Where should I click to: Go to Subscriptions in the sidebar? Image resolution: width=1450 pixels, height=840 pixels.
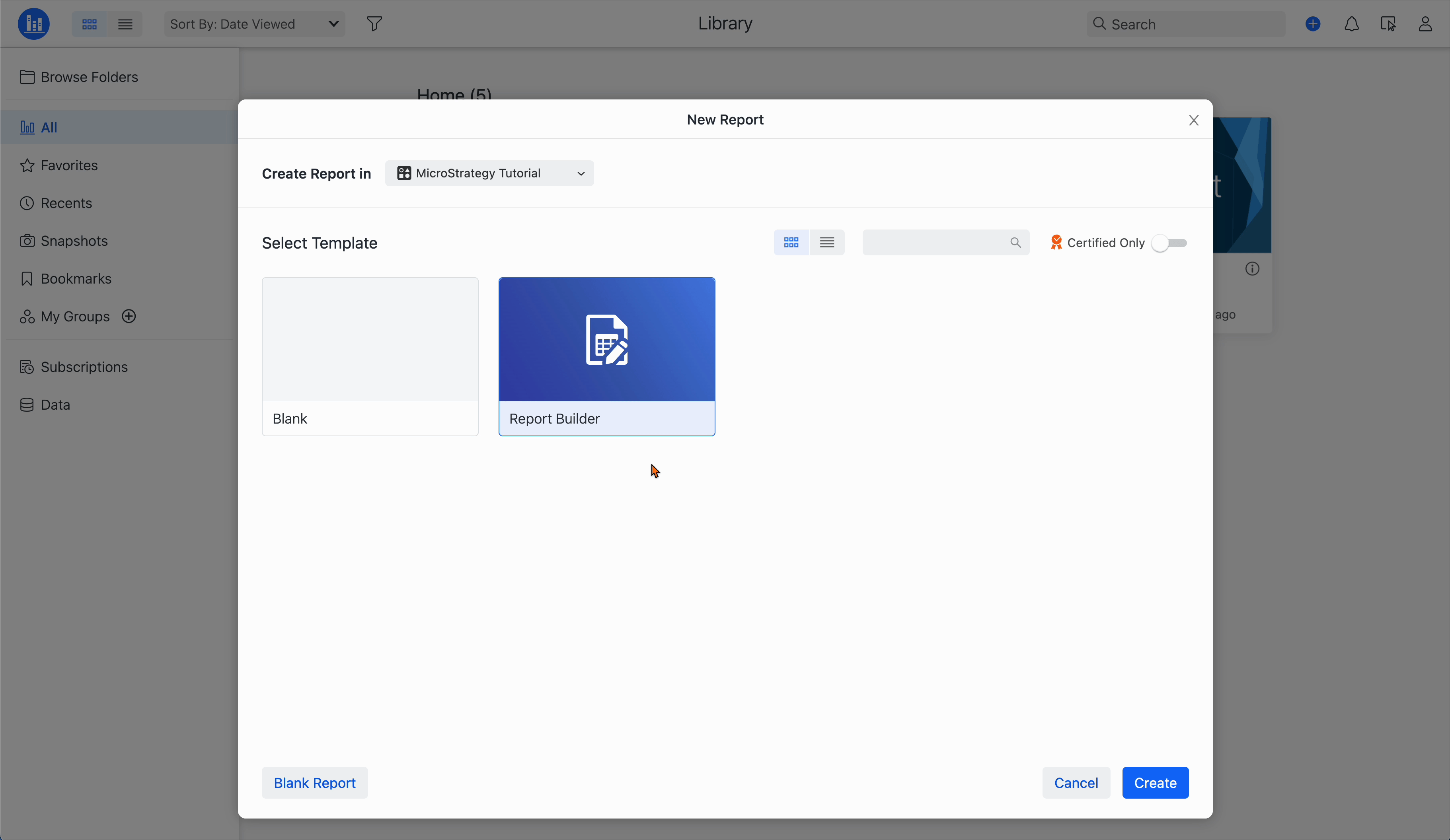click(84, 367)
